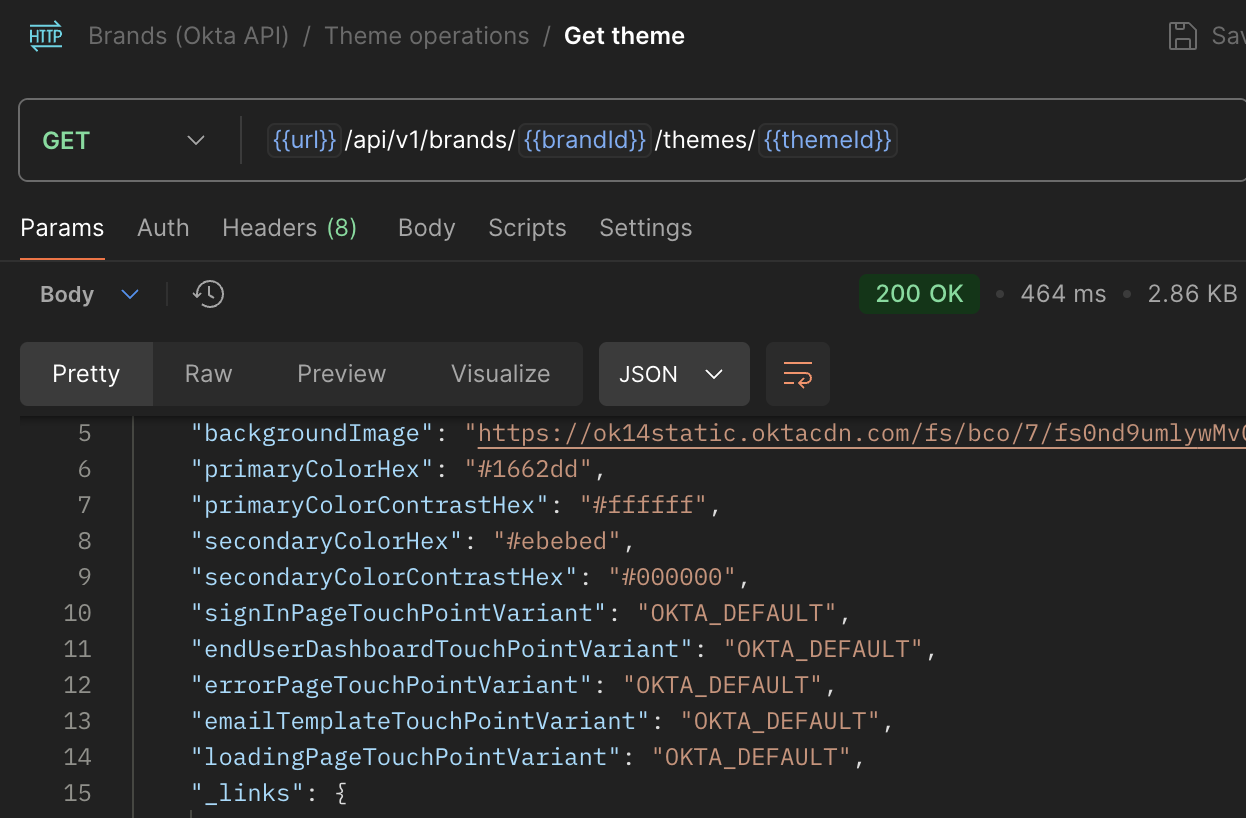Select the Raw view
Screen dimensions: 1246x818
[209, 374]
